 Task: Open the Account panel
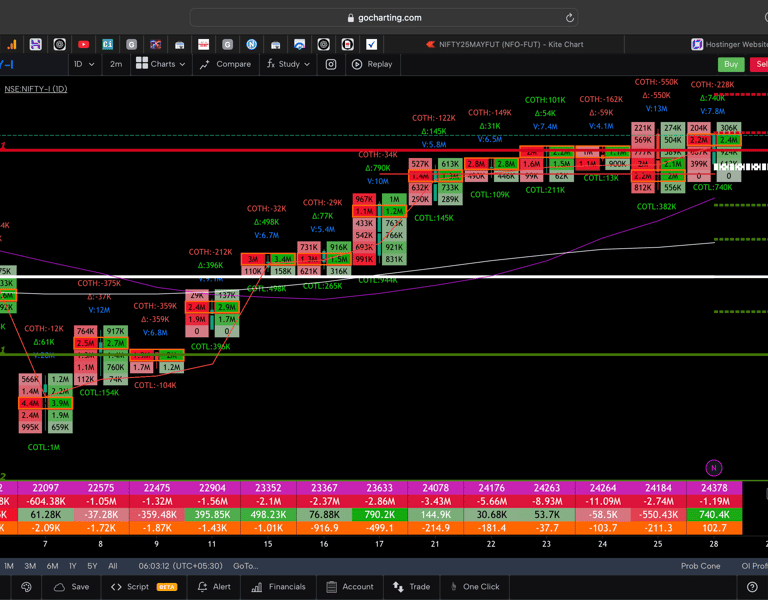coord(349,587)
